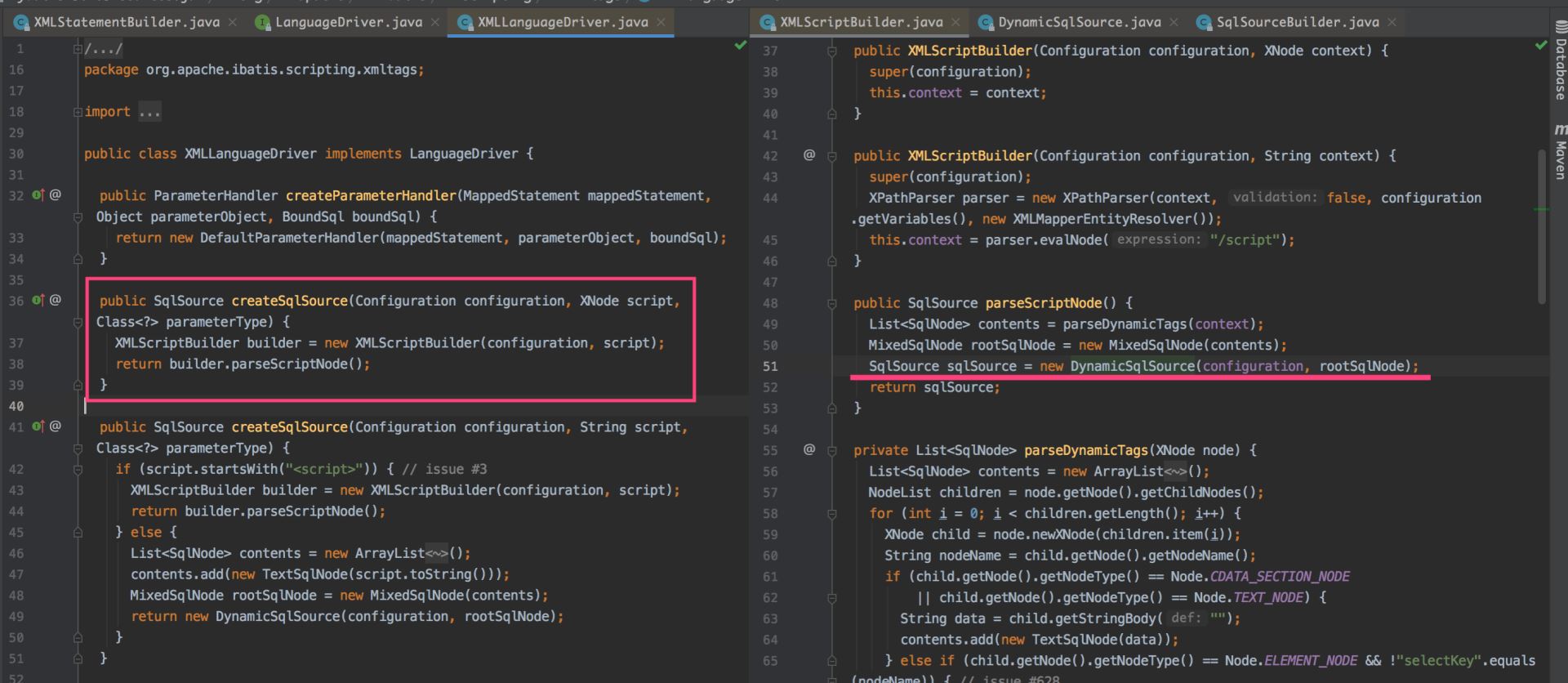The height and width of the screenshot is (683, 1568).
Task: Click the implements gutter icon on line 41
Action: tap(38, 426)
